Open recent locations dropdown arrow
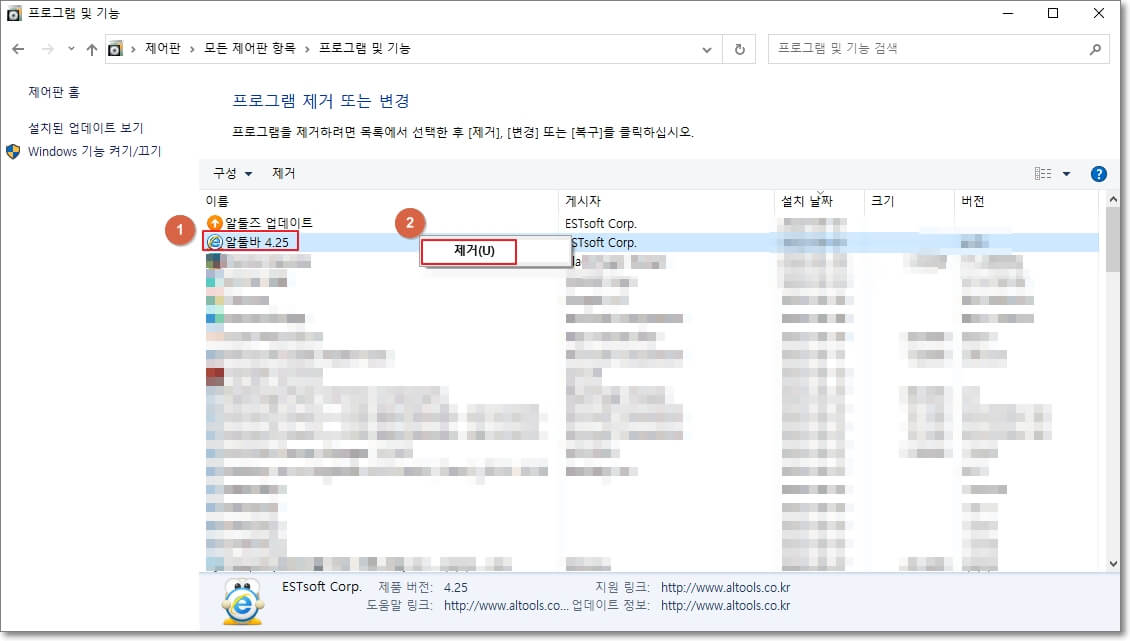Image resolution: width=1130 pixels, height=641 pixels. click(71, 49)
